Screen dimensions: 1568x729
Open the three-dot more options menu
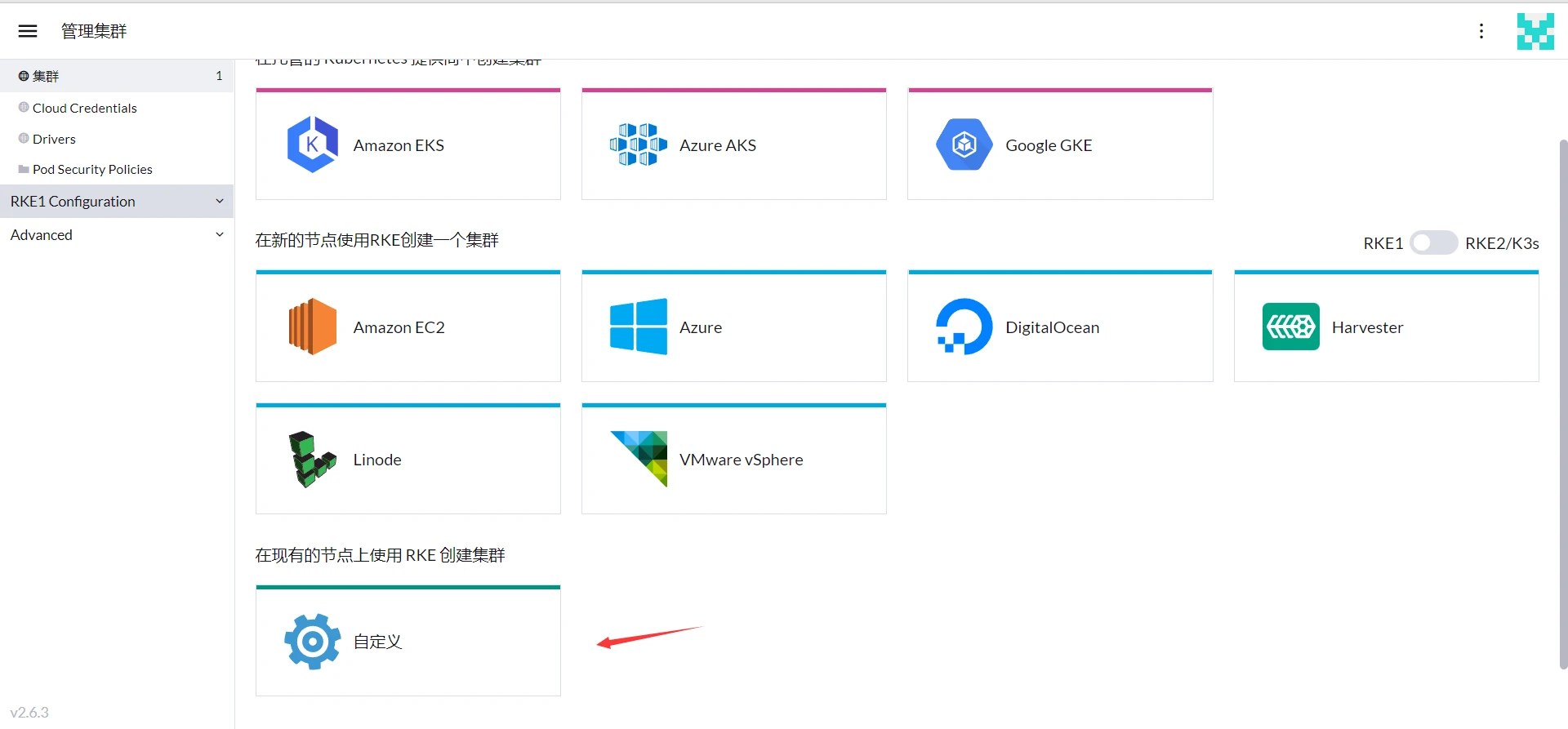1481,31
